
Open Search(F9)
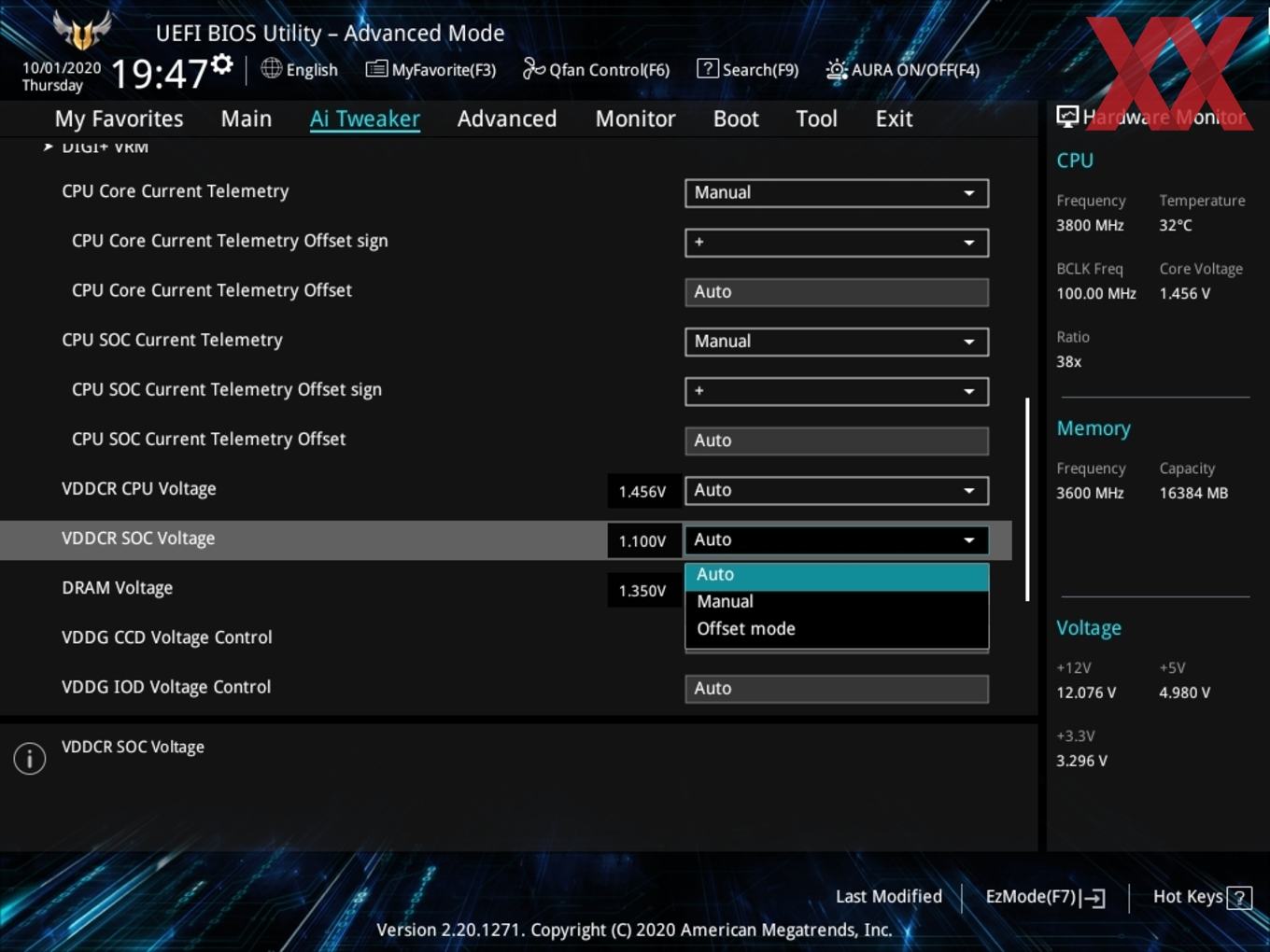tap(748, 70)
